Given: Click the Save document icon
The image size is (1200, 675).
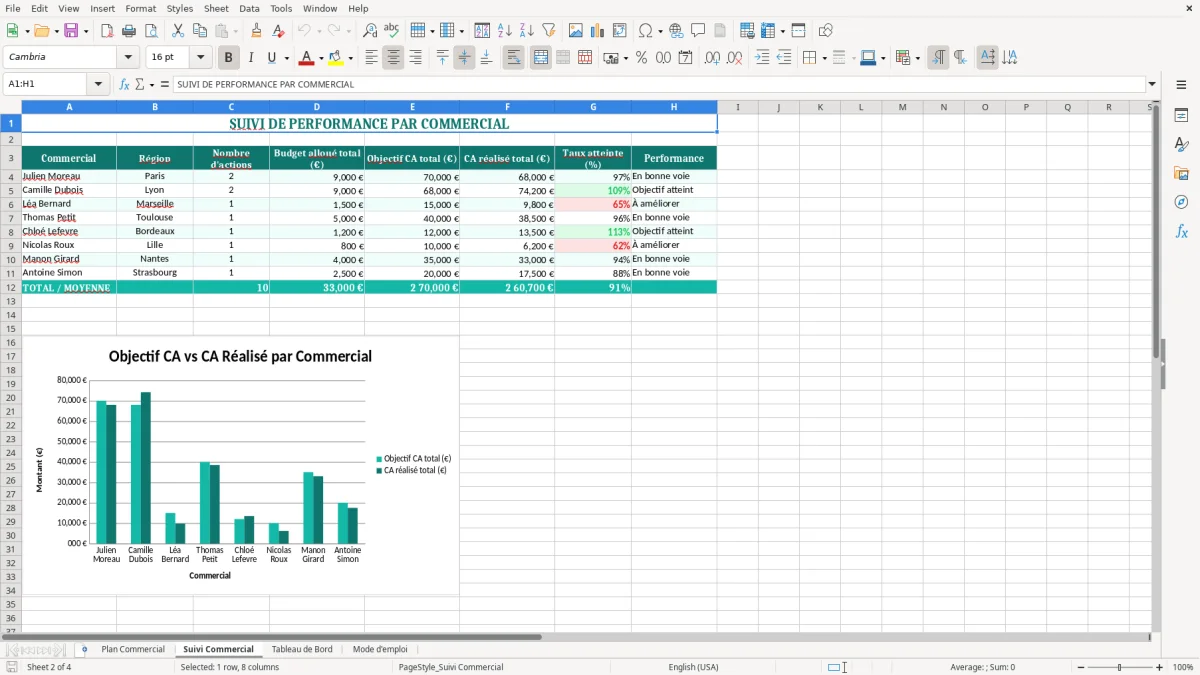Looking at the screenshot, I should (x=71, y=31).
